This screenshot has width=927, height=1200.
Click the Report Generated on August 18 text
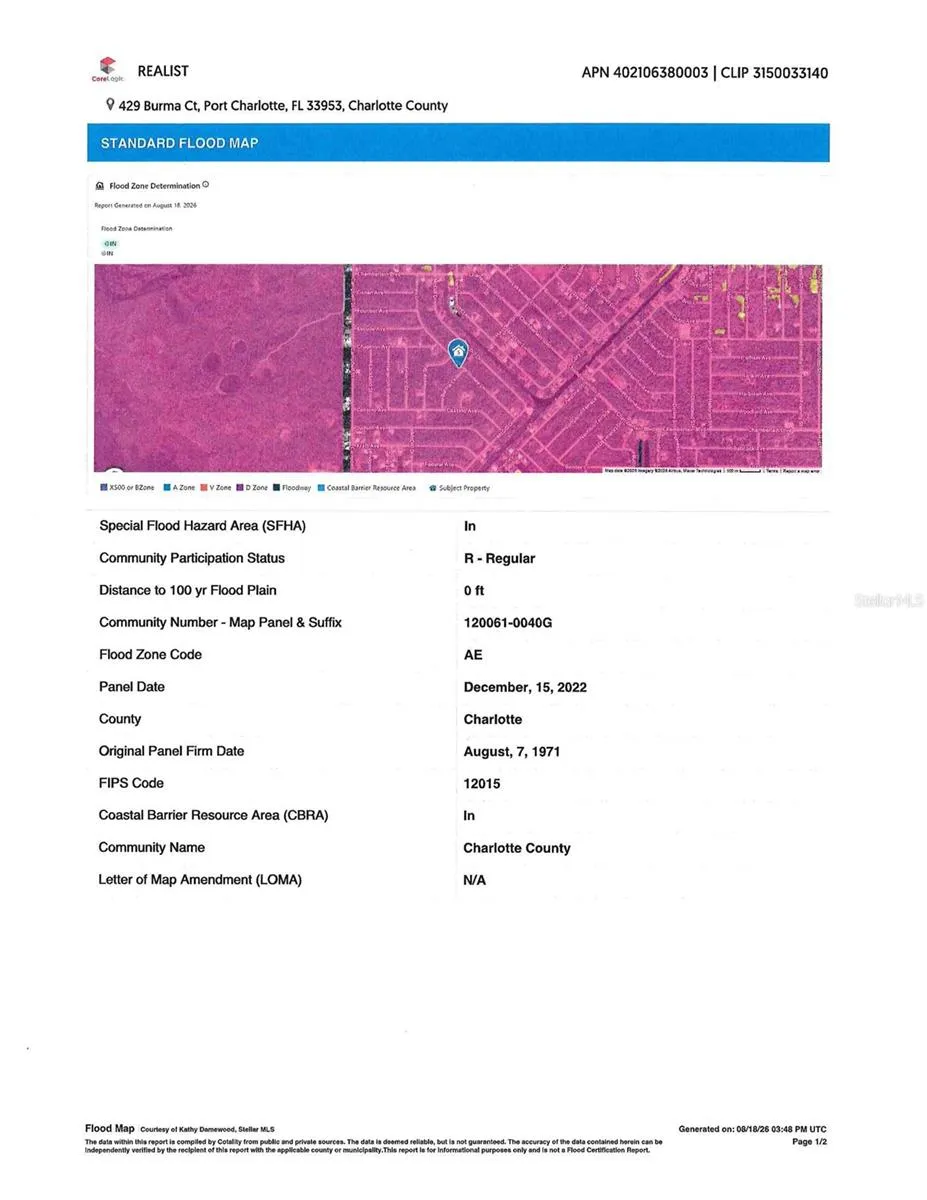coord(146,206)
